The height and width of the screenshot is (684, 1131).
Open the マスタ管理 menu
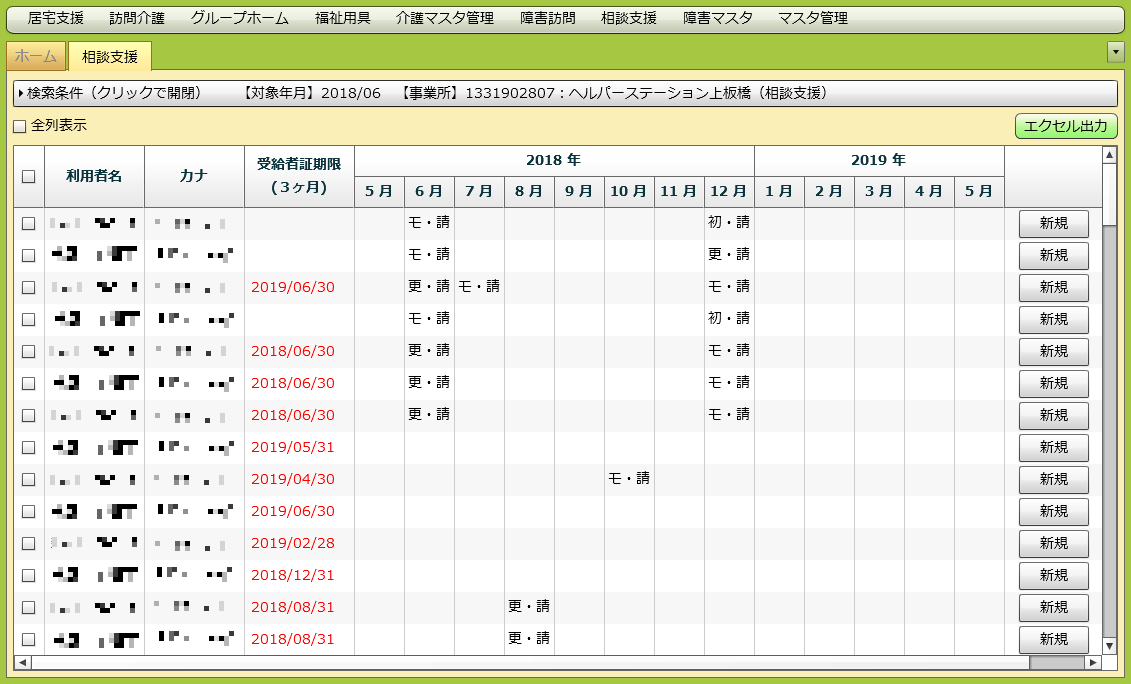coord(812,18)
